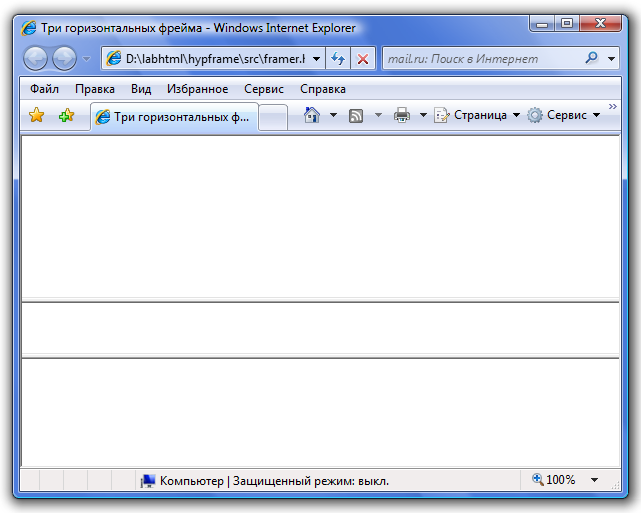This screenshot has height=513, width=641.
Task: Click the Forward navigation arrow
Action: coord(65,58)
